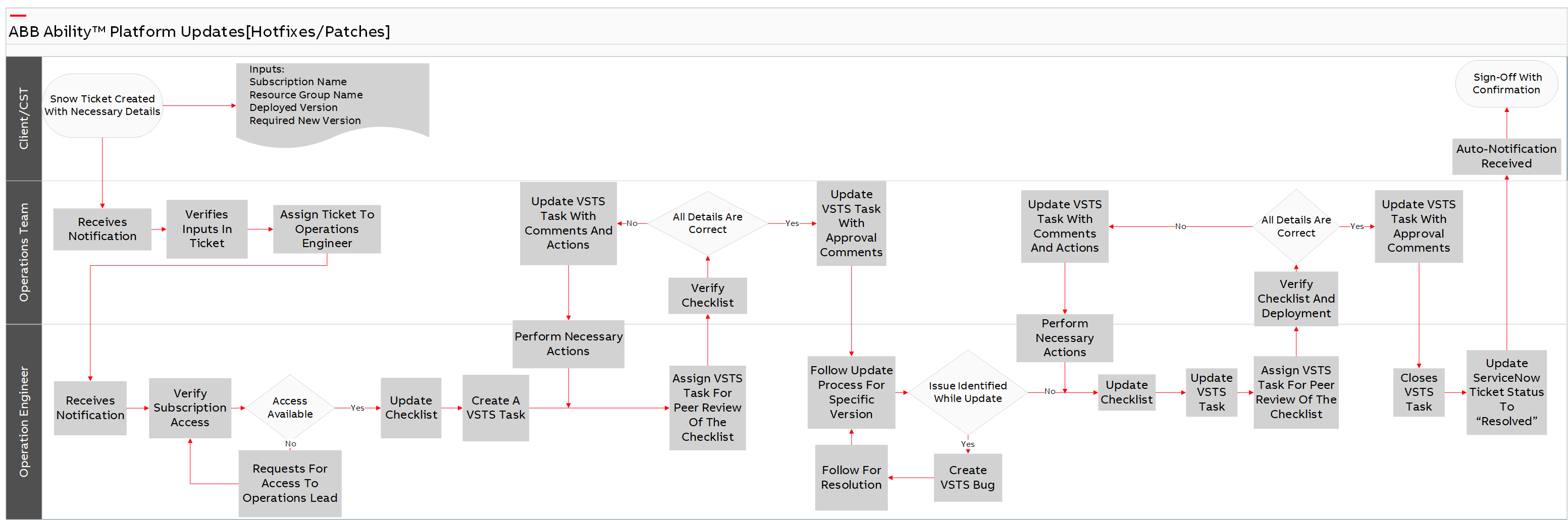Viewport: 1568px width, 520px height.
Task: Select the 'Create A VSTS Task' box
Action: (x=495, y=408)
